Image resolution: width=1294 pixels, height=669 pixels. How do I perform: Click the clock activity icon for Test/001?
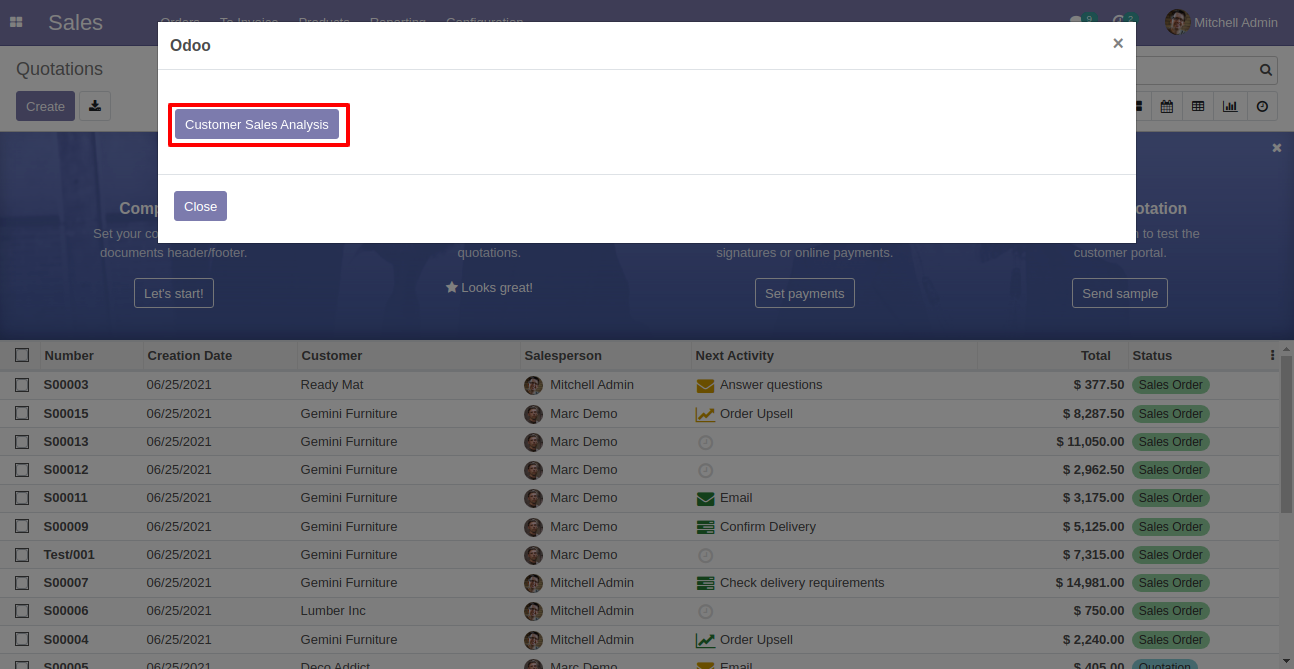click(x=705, y=555)
